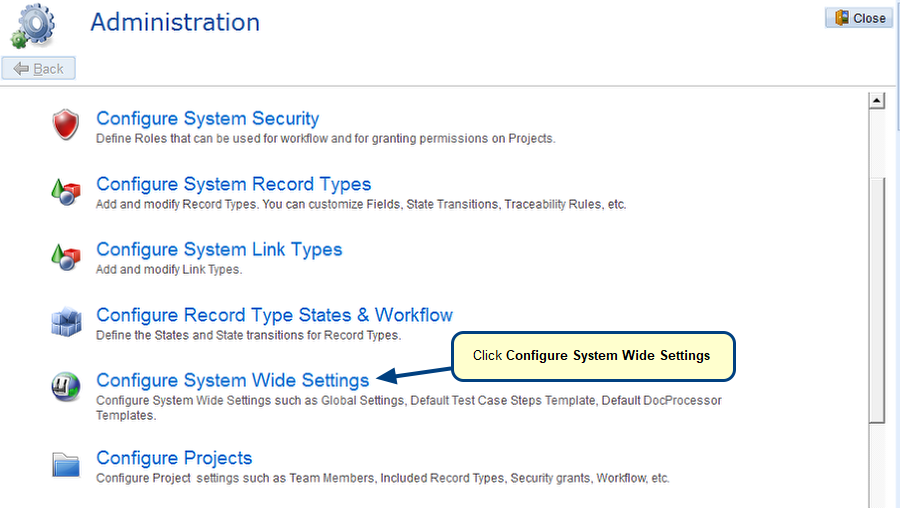Open Configure Projects link
This screenshot has width=900, height=508.
[174, 457]
